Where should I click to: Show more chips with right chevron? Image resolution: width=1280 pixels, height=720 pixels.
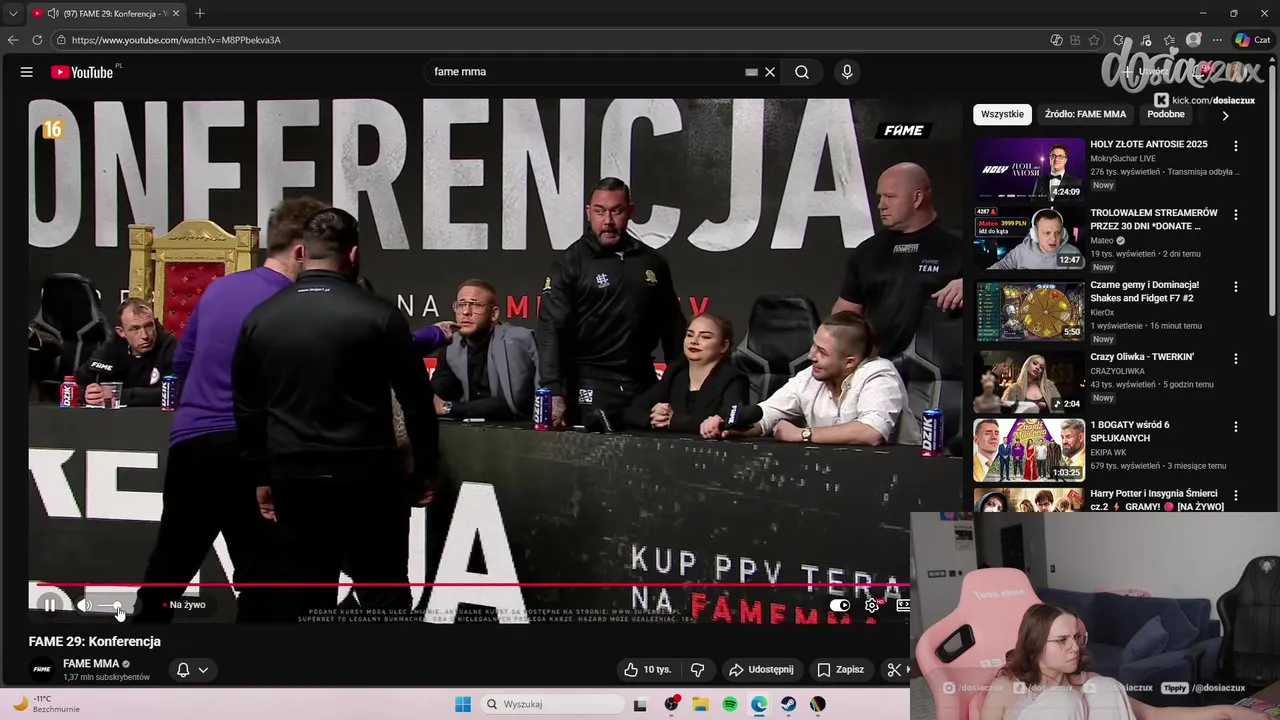1225,115
